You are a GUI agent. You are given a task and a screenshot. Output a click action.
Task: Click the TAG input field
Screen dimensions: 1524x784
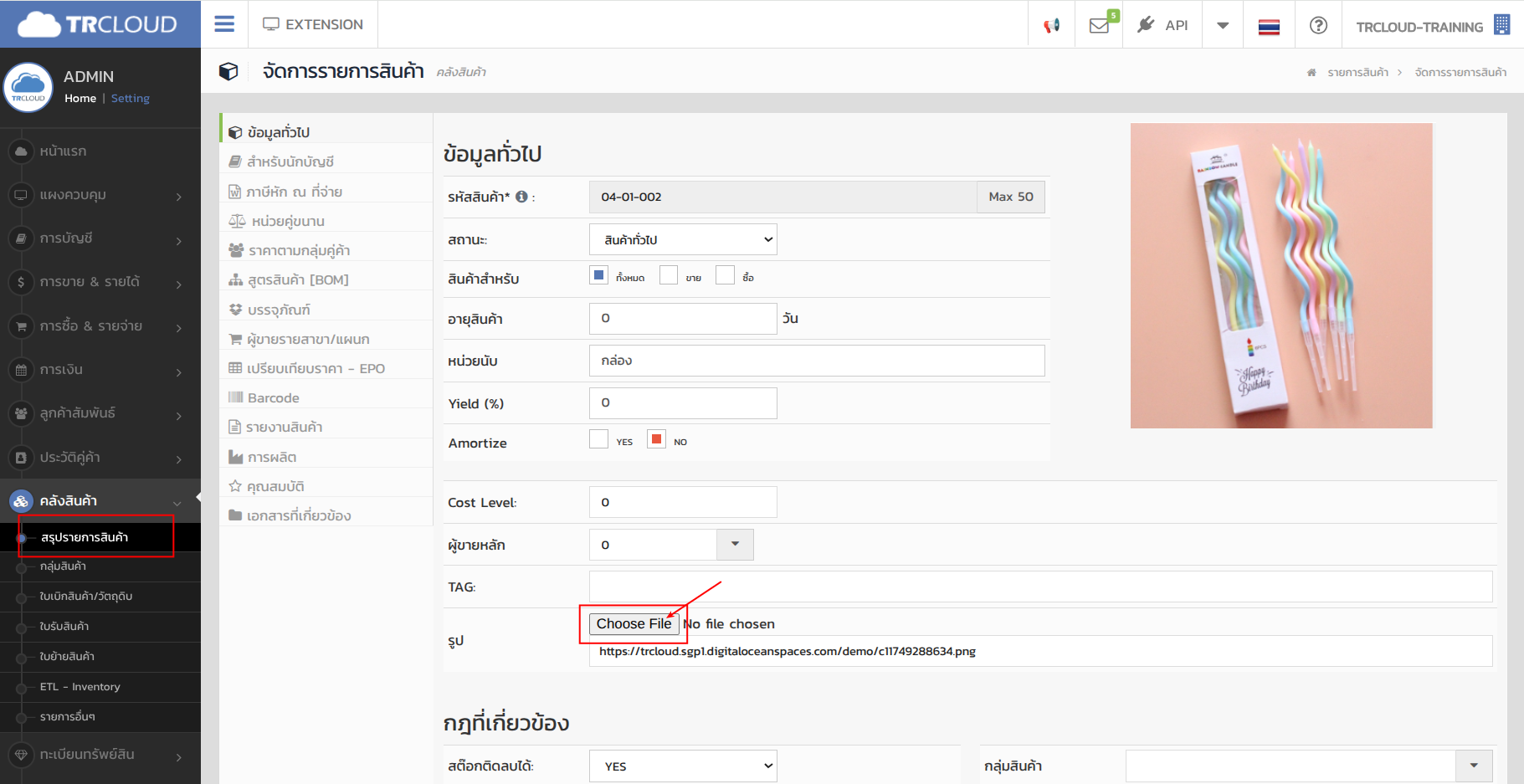click(x=1040, y=587)
